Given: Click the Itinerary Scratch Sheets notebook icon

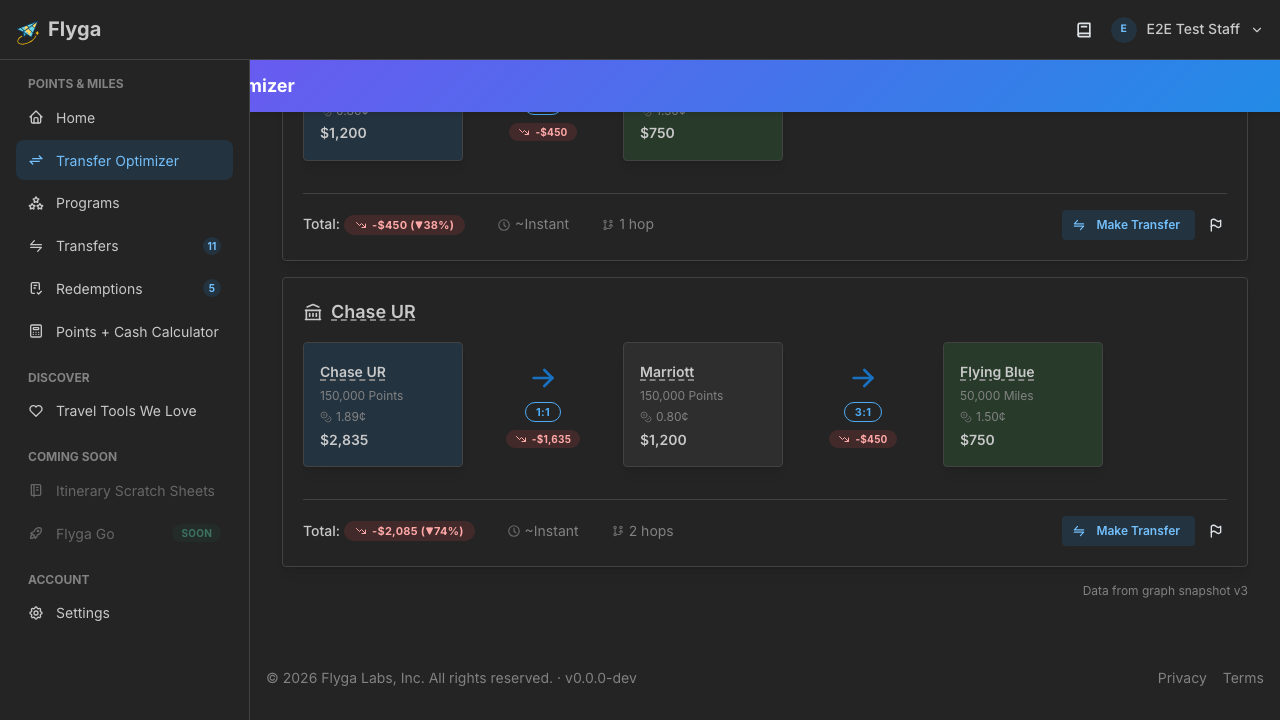Looking at the screenshot, I should point(36,491).
